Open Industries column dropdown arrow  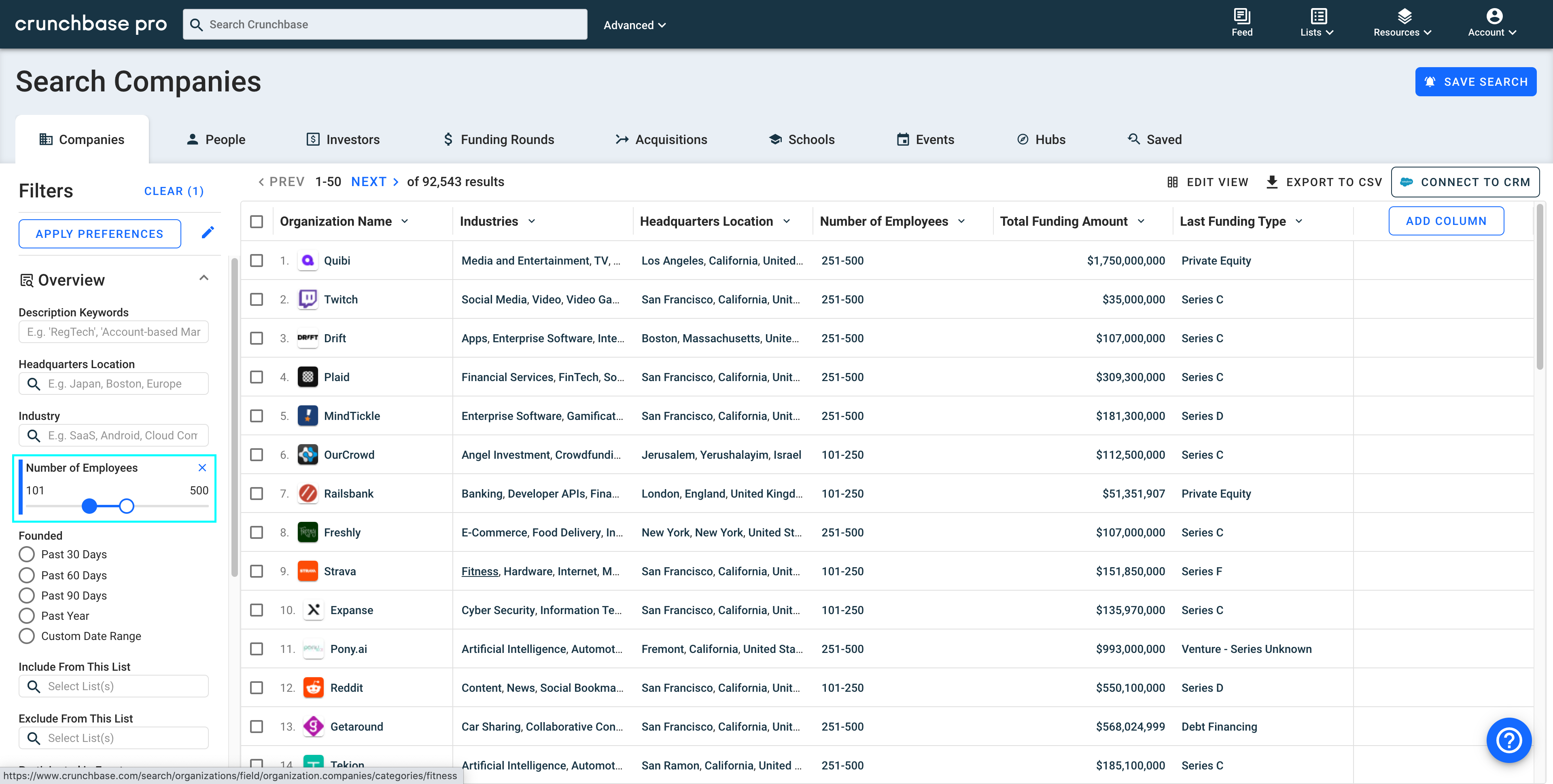point(531,222)
